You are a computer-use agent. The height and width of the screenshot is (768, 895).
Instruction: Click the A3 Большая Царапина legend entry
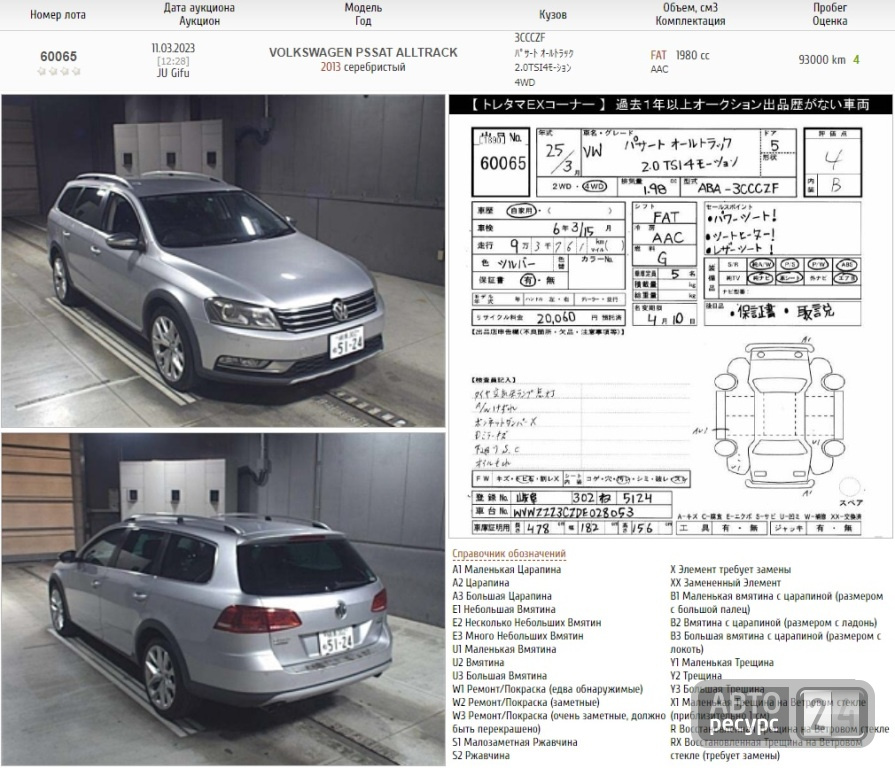[x=502, y=596]
